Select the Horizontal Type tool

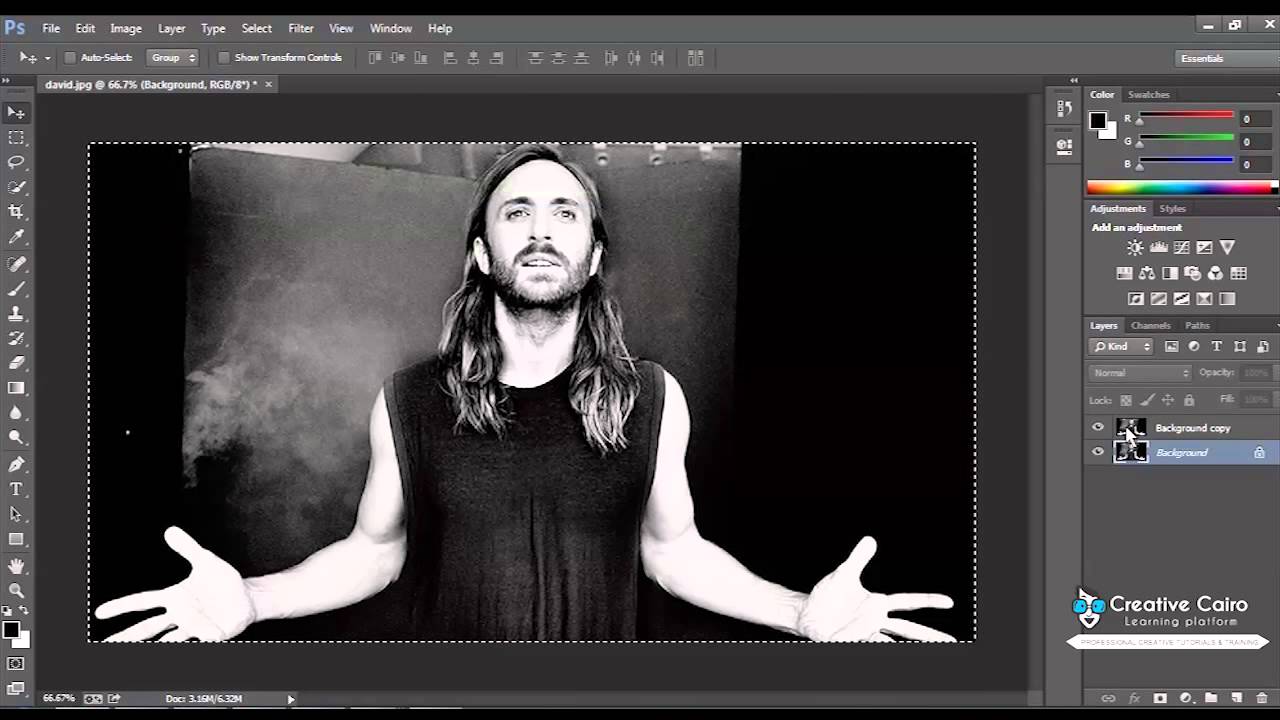pyautogui.click(x=16, y=489)
